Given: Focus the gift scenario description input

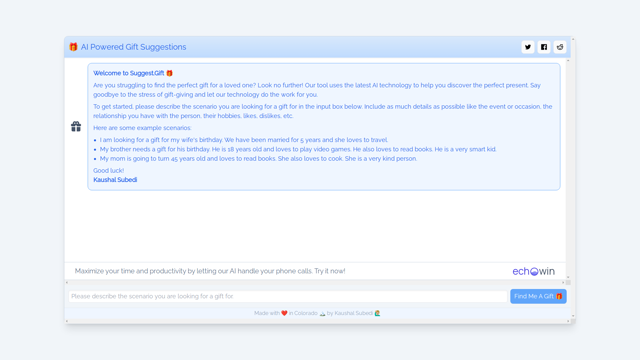Looking at the screenshot, I should pos(288,296).
